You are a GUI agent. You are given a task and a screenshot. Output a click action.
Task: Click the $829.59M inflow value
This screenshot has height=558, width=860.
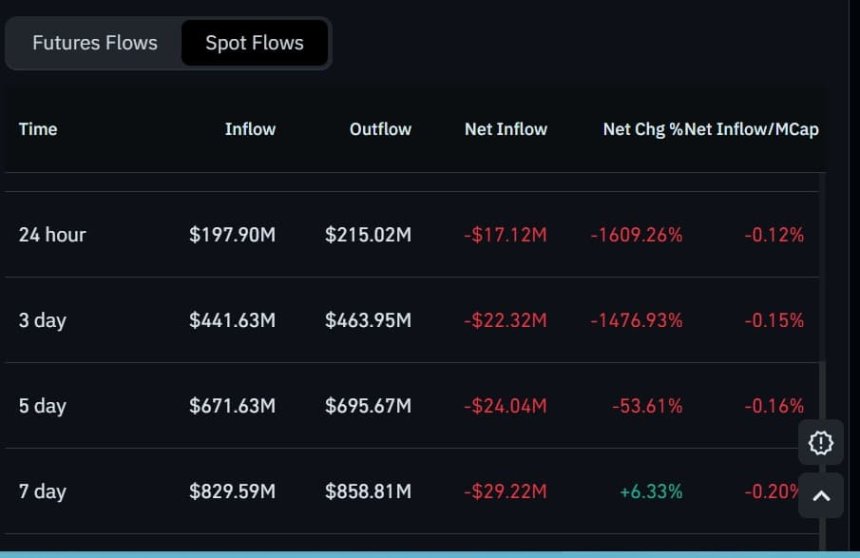pos(232,492)
